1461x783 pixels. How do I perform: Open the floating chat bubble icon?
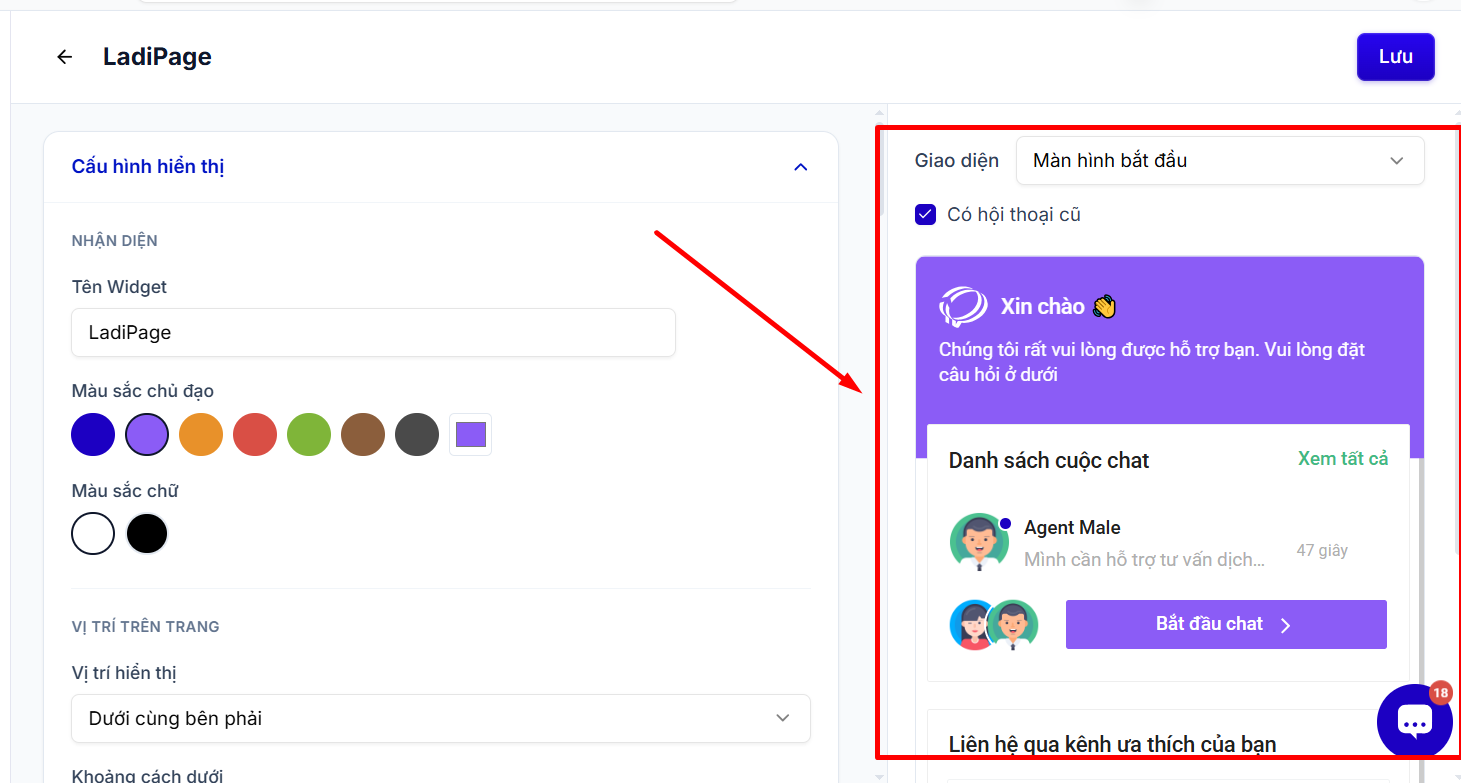coord(1414,721)
